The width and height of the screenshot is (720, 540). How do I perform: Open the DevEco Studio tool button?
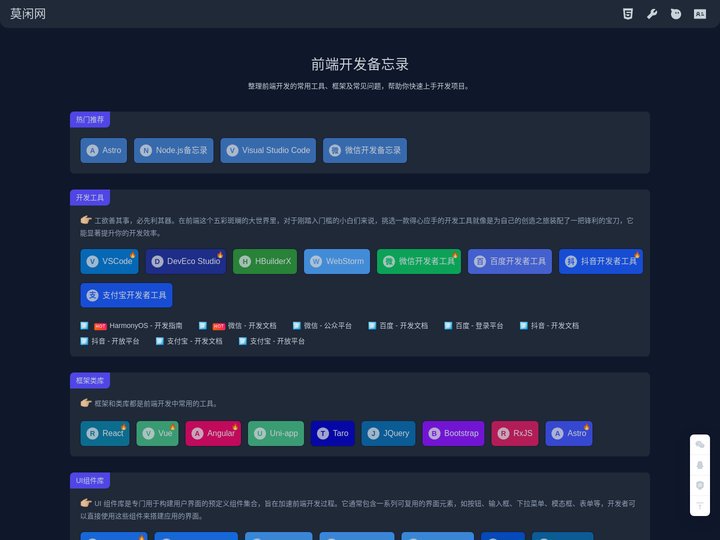(186, 261)
